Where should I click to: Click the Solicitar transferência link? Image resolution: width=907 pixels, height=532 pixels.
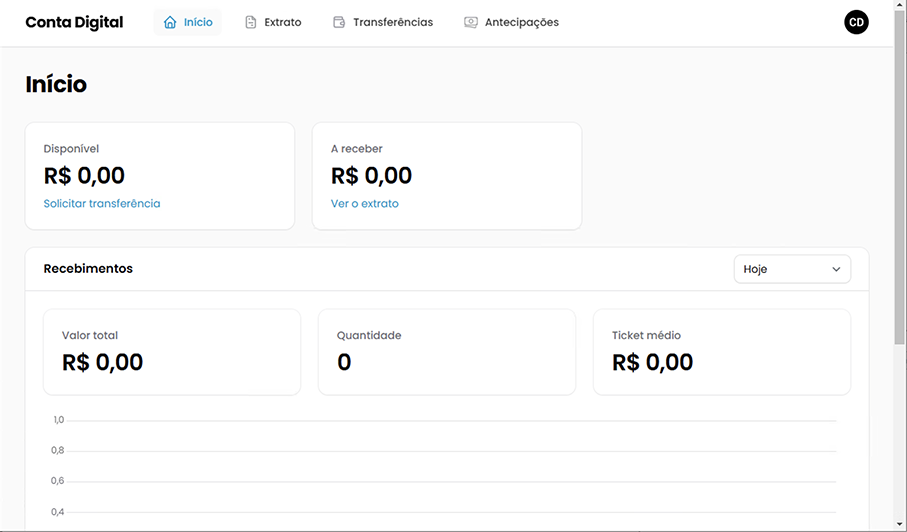click(102, 203)
